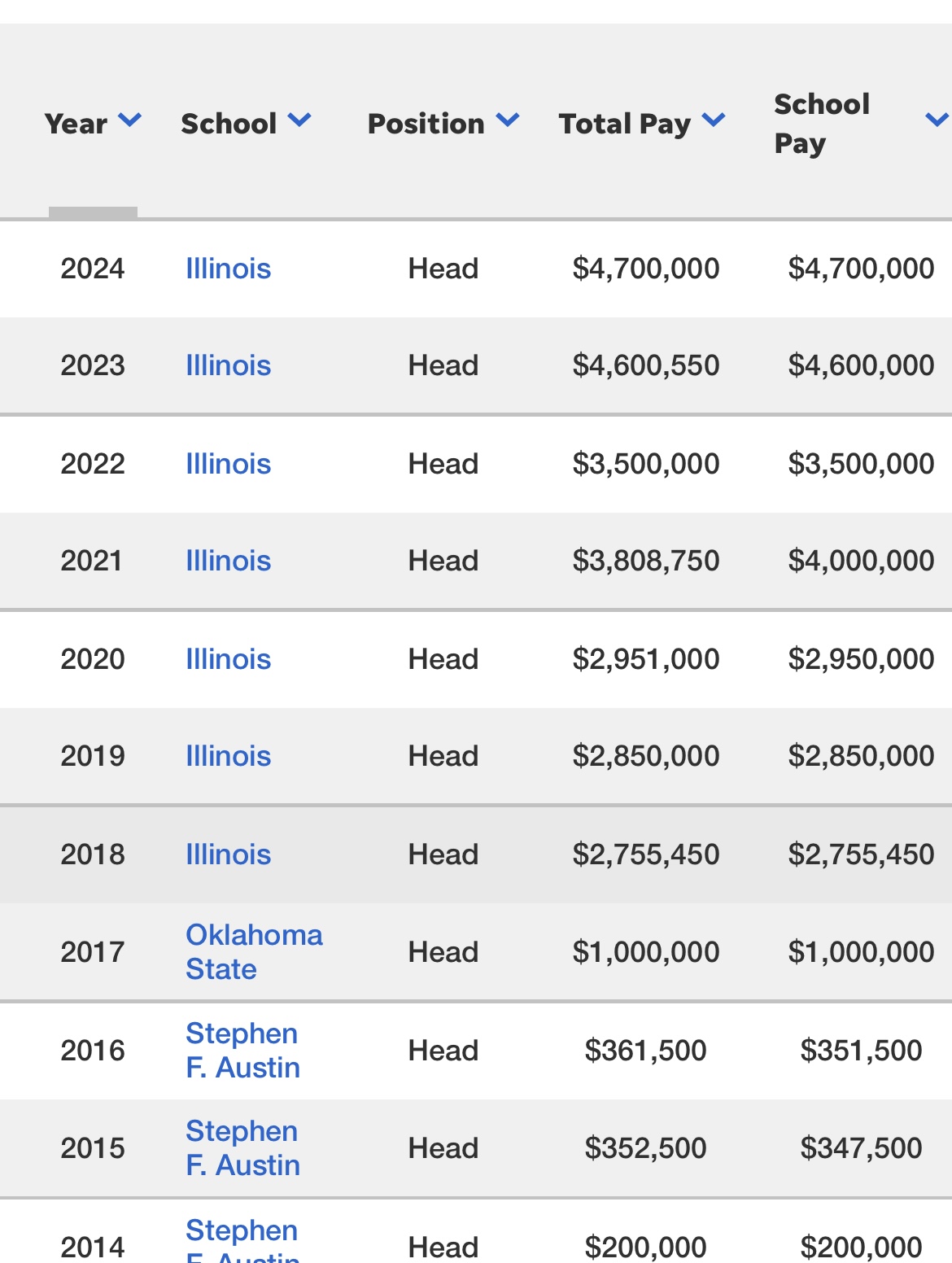
Task: Click the Year column header label
Action: [x=76, y=124]
